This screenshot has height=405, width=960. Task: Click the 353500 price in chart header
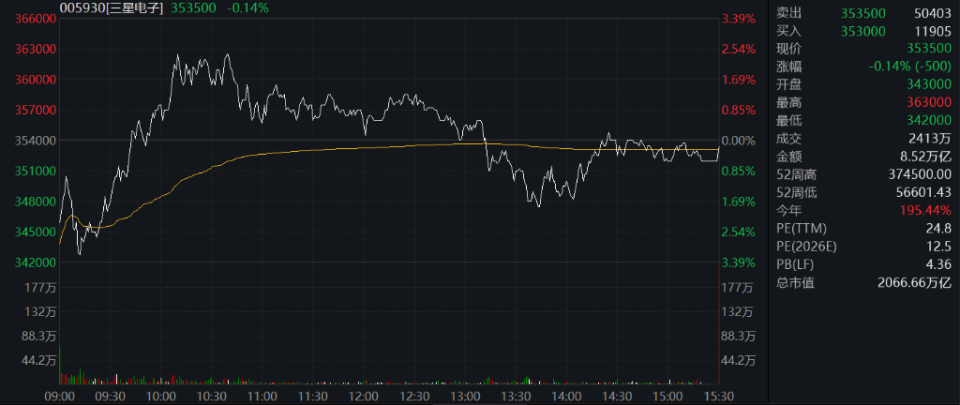[x=194, y=7]
